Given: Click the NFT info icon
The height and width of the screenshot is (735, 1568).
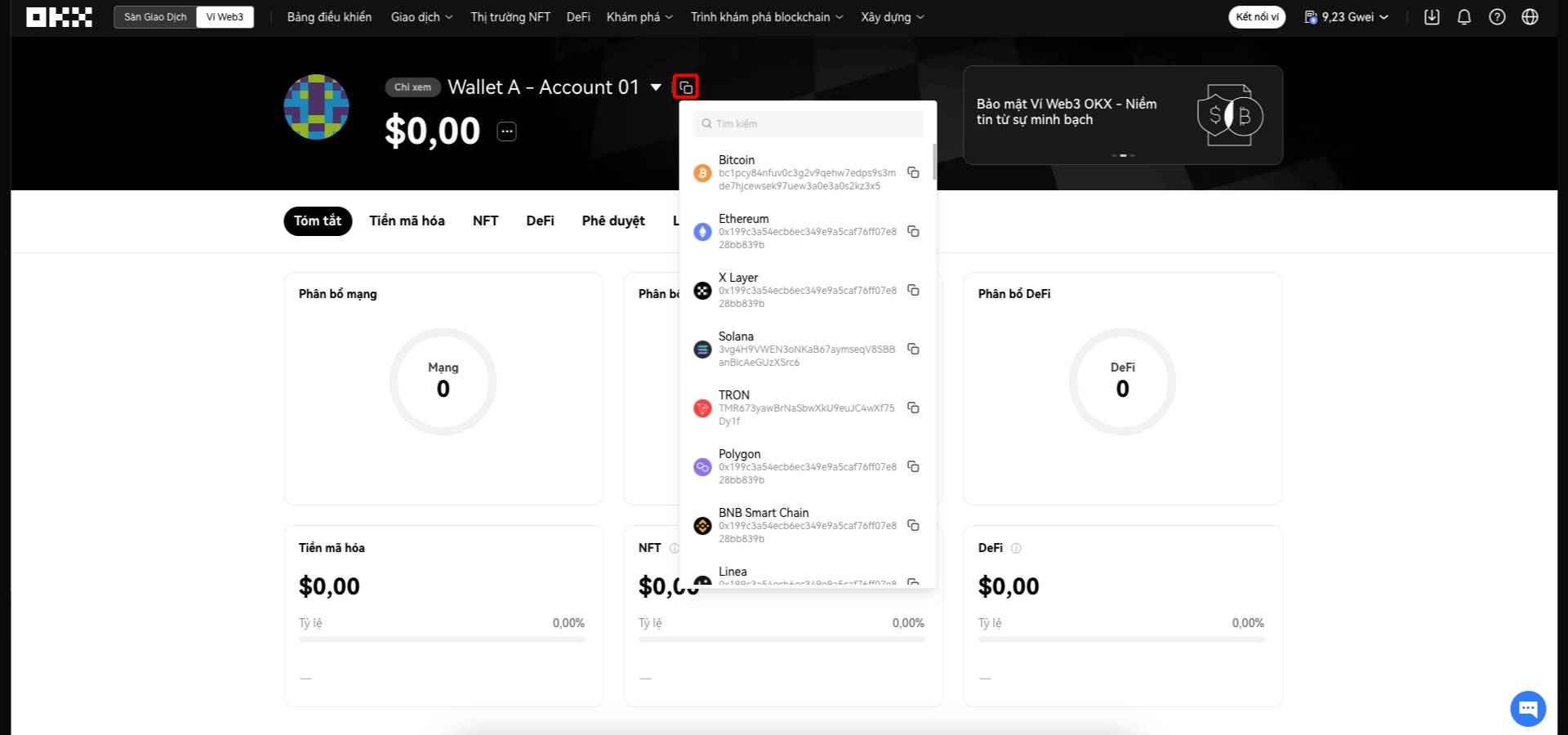Looking at the screenshot, I should (x=674, y=548).
